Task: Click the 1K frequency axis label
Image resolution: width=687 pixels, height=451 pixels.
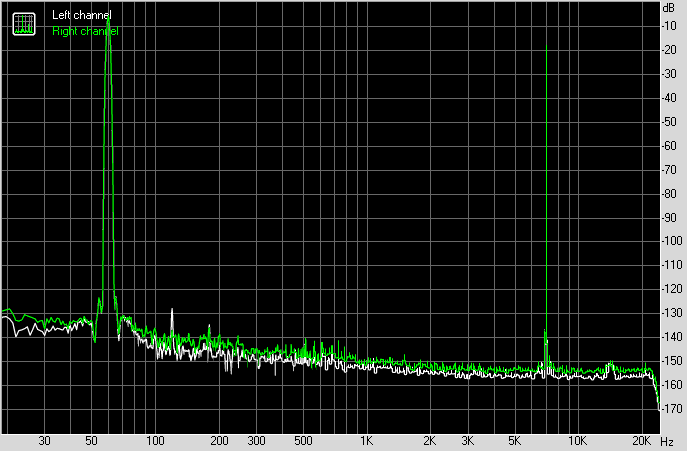Action: coord(367,441)
